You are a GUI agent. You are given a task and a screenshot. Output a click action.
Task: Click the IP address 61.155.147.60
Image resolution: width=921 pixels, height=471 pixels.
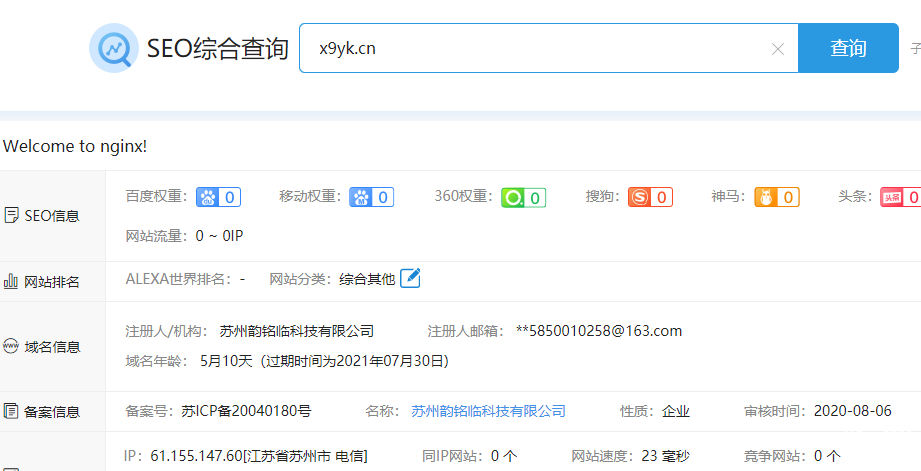click(196, 456)
